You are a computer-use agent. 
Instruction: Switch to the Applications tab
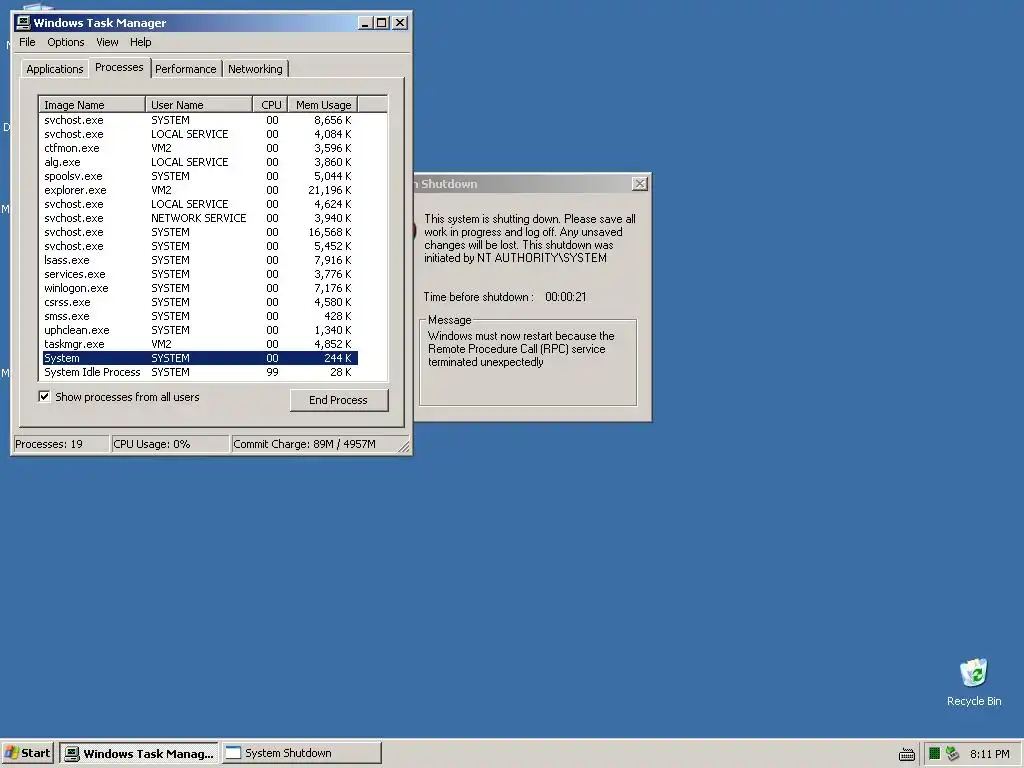click(55, 69)
